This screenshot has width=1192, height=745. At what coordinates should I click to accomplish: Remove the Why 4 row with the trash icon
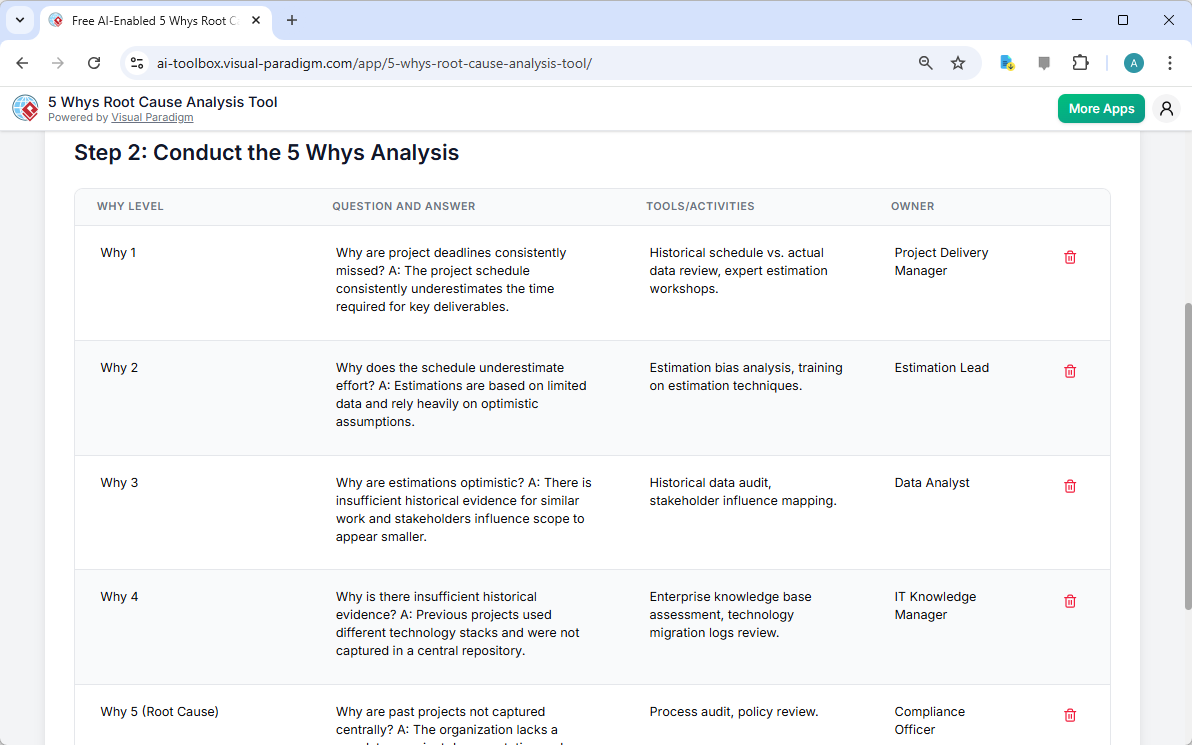tap(1069, 601)
